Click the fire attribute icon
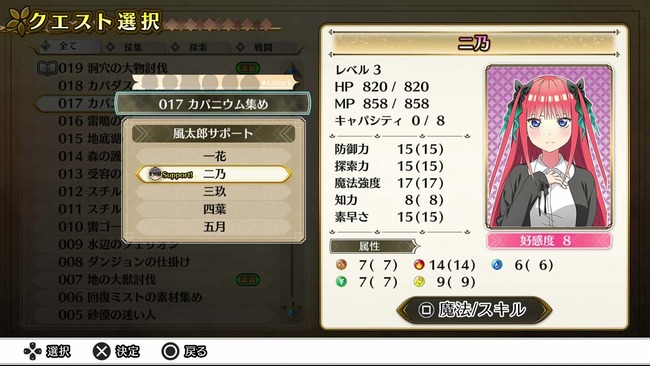 point(419,264)
